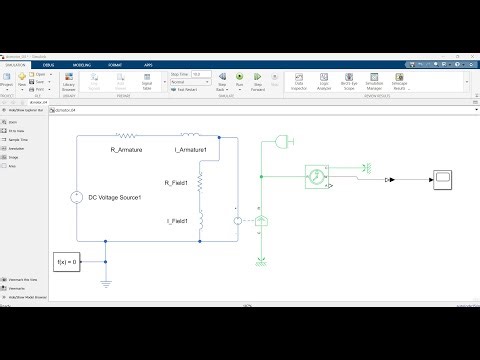
Task: Click the Print button
Action: (37, 89)
